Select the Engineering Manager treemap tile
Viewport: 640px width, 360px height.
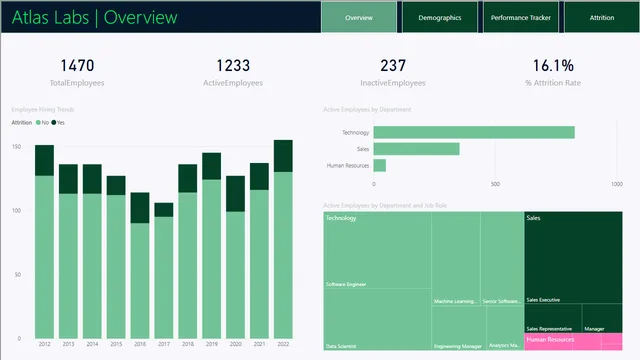click(x=459, y=328)
